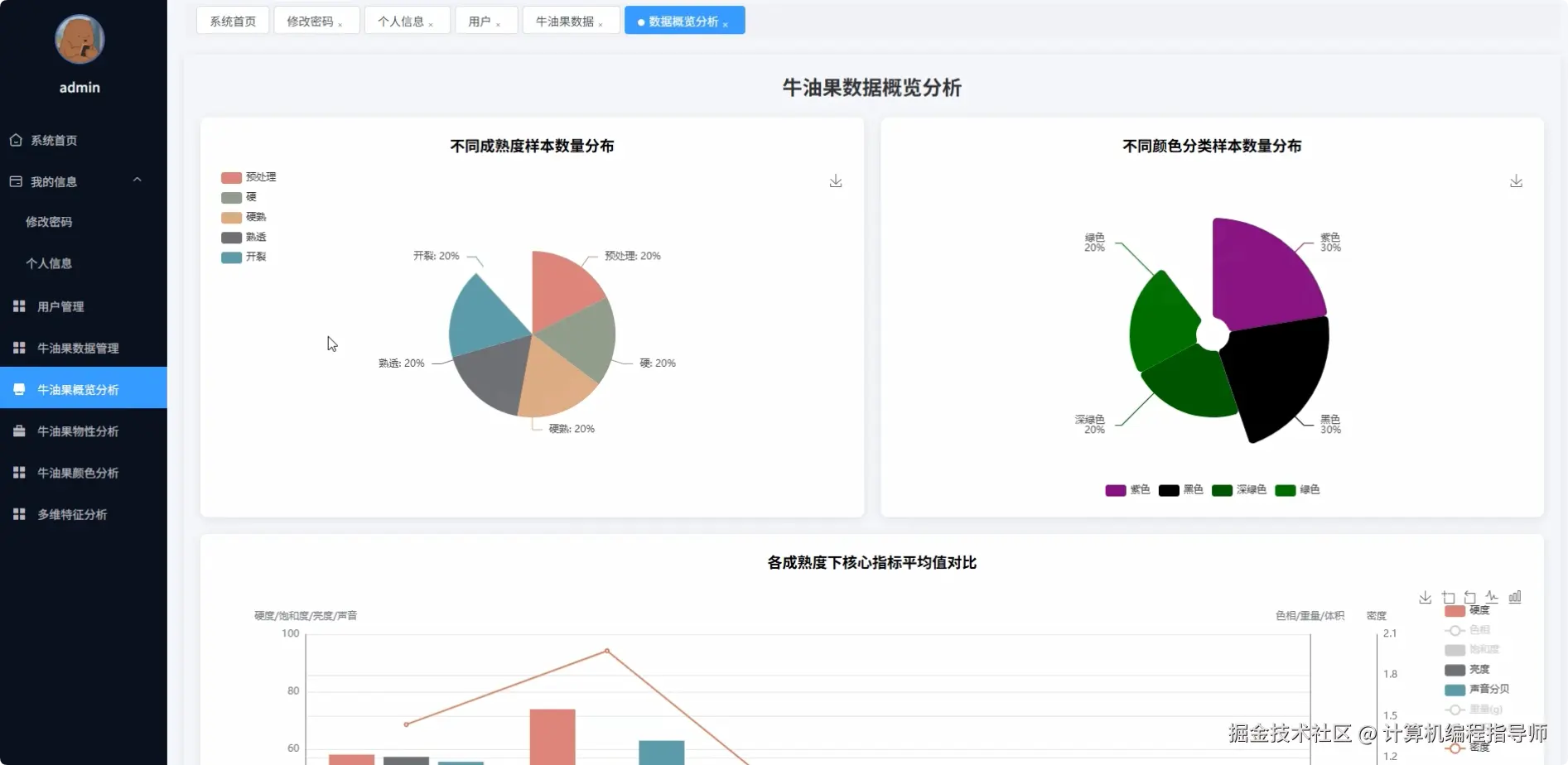The width and height of the screenshot is (1568, 765).
Task: Click the admin avatar picture
Action: (80, 39)
